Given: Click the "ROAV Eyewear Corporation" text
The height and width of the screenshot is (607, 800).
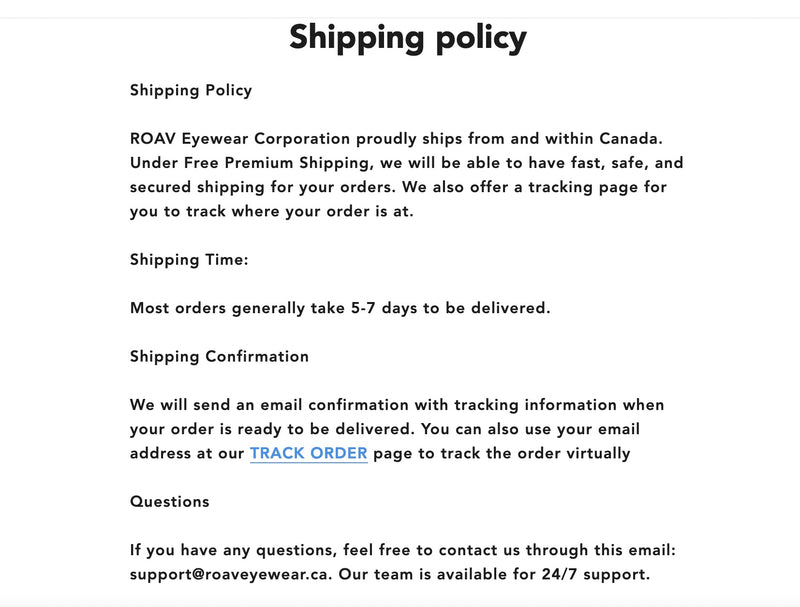Looking at the screenshot, I should 240,138.
